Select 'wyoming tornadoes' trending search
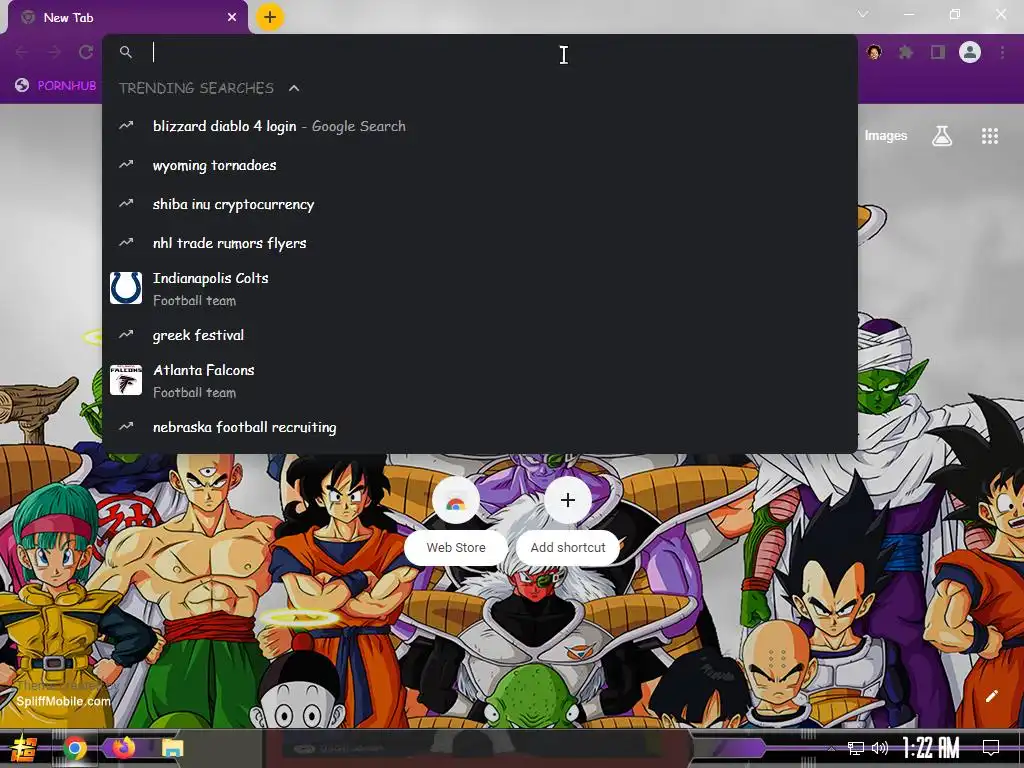Viewport: 1024px width, 768px height. click(x=479, y=165)
